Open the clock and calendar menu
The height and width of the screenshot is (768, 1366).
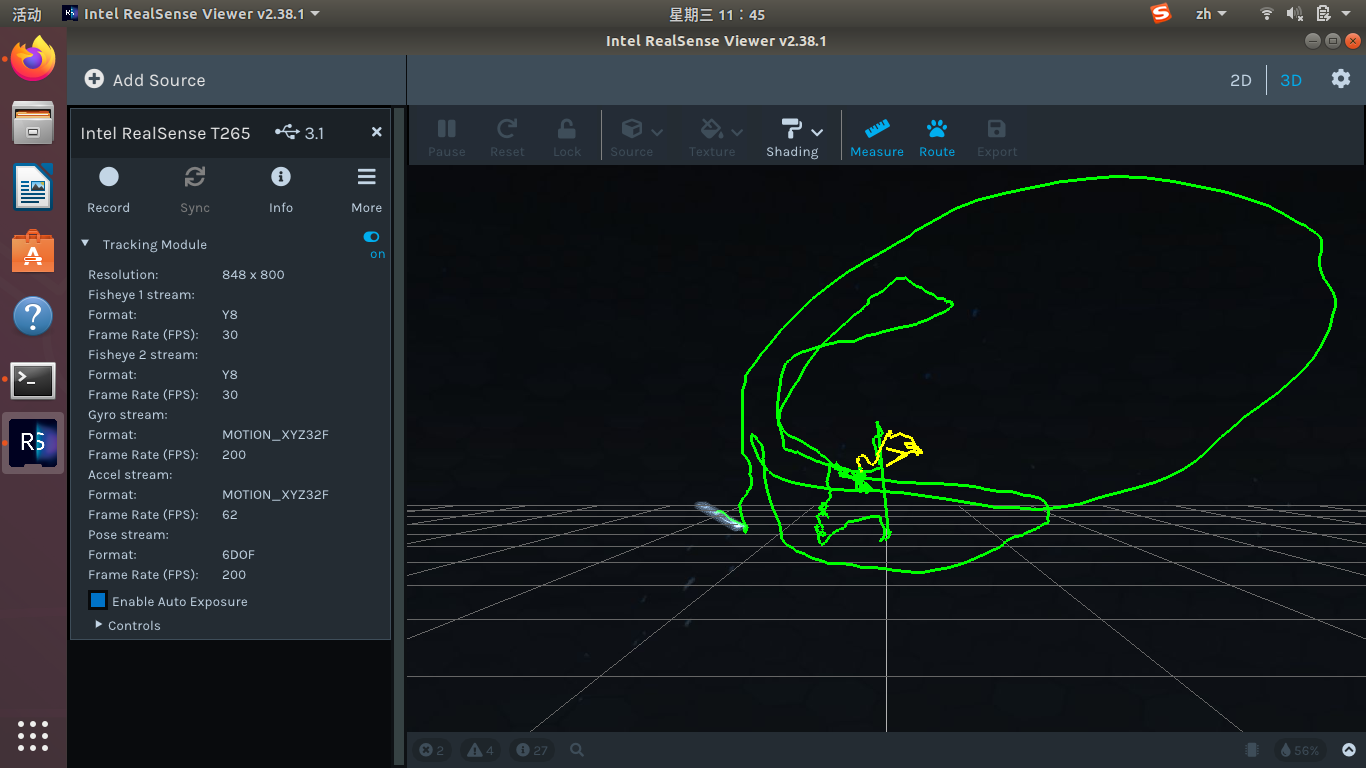click(717, 14)
